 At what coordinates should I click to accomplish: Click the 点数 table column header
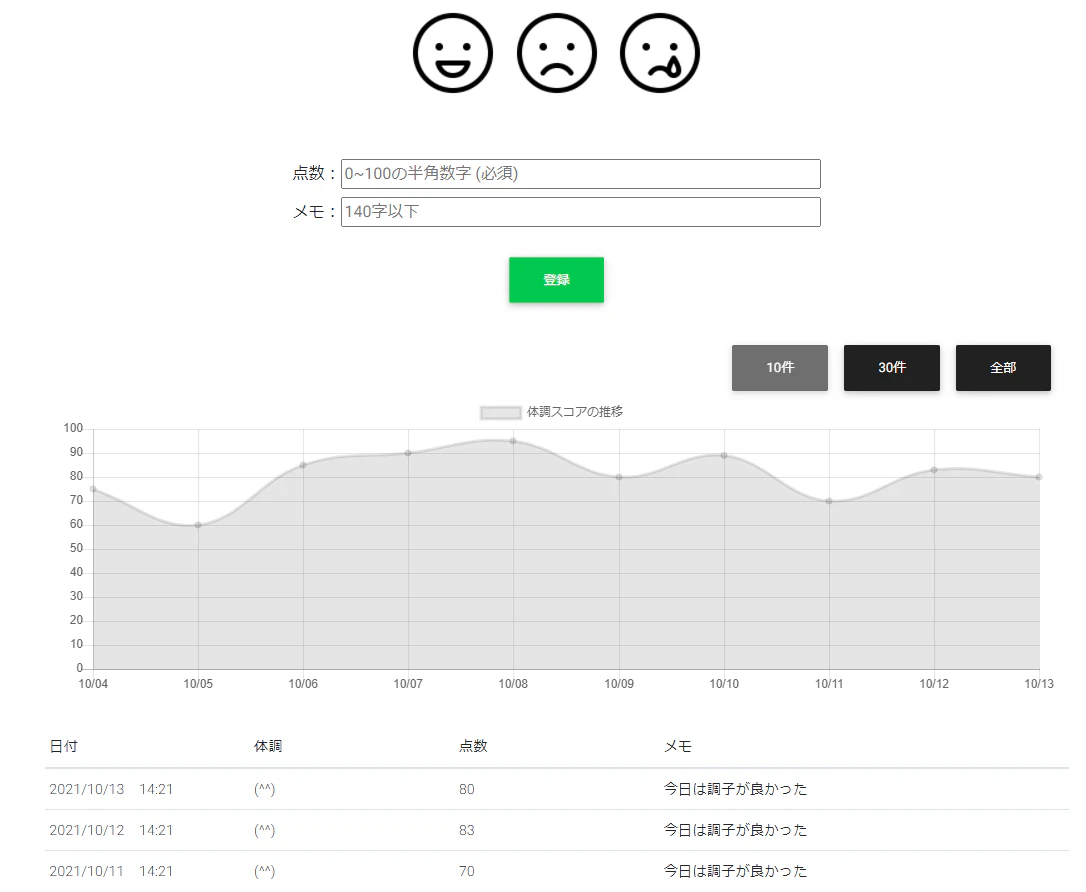pyautogui.click(x=473, y=747)
